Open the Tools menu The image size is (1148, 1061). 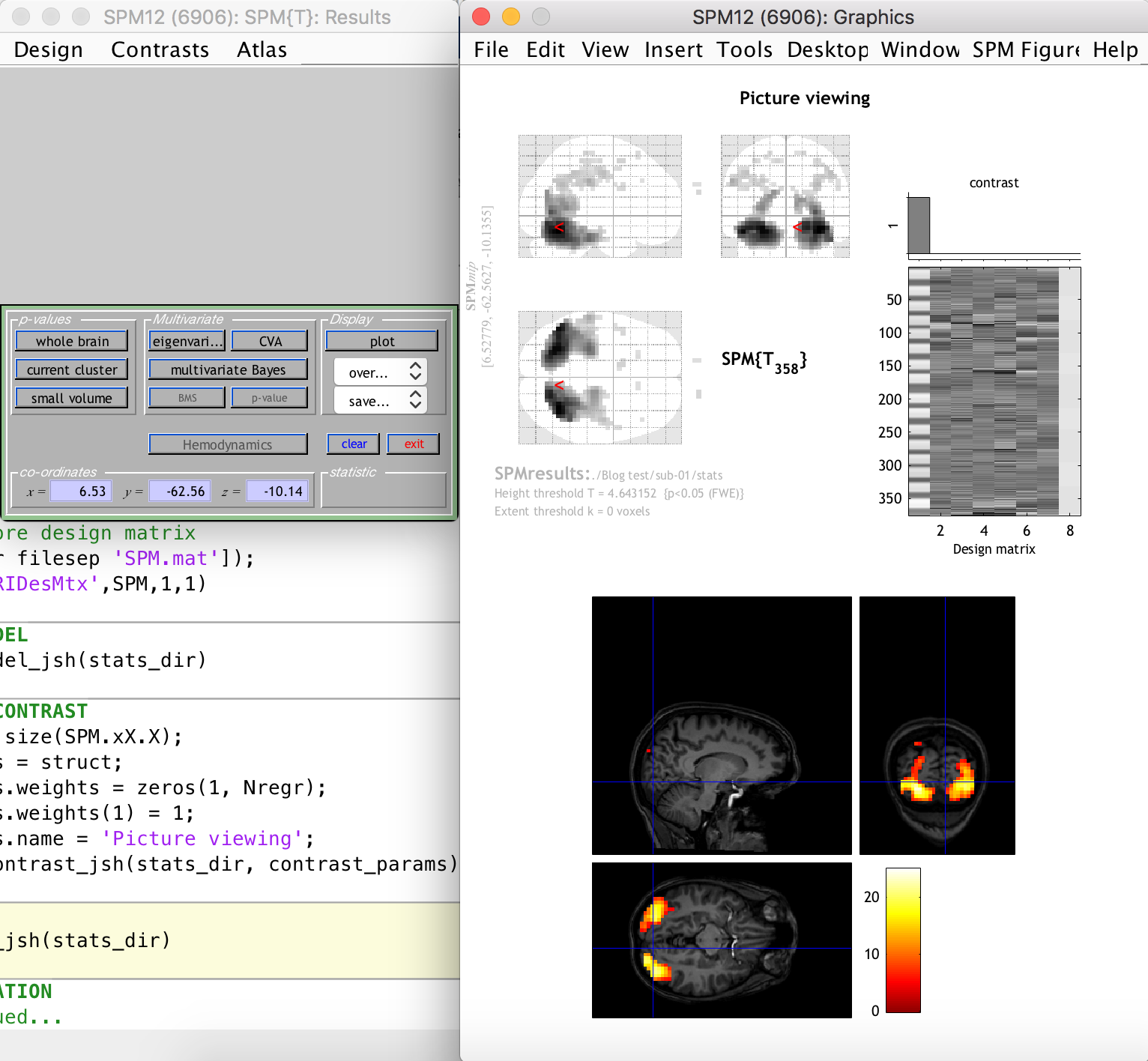[744, 49]
